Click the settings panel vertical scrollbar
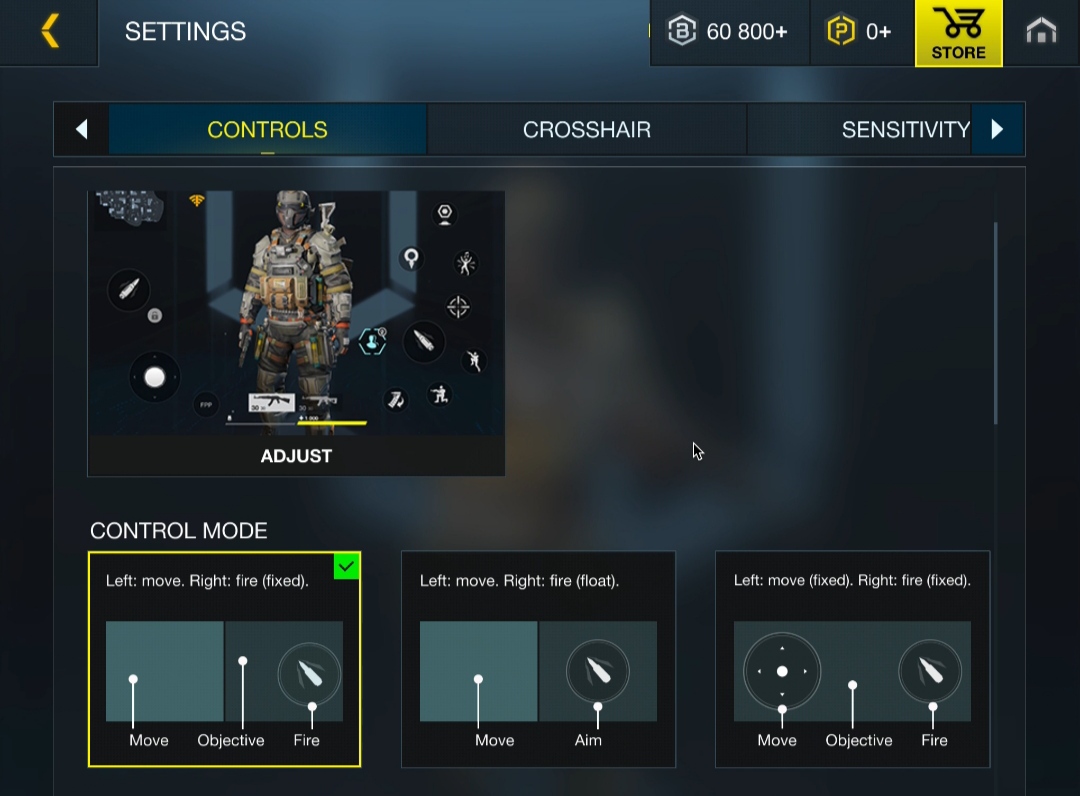 pos(995,323)
